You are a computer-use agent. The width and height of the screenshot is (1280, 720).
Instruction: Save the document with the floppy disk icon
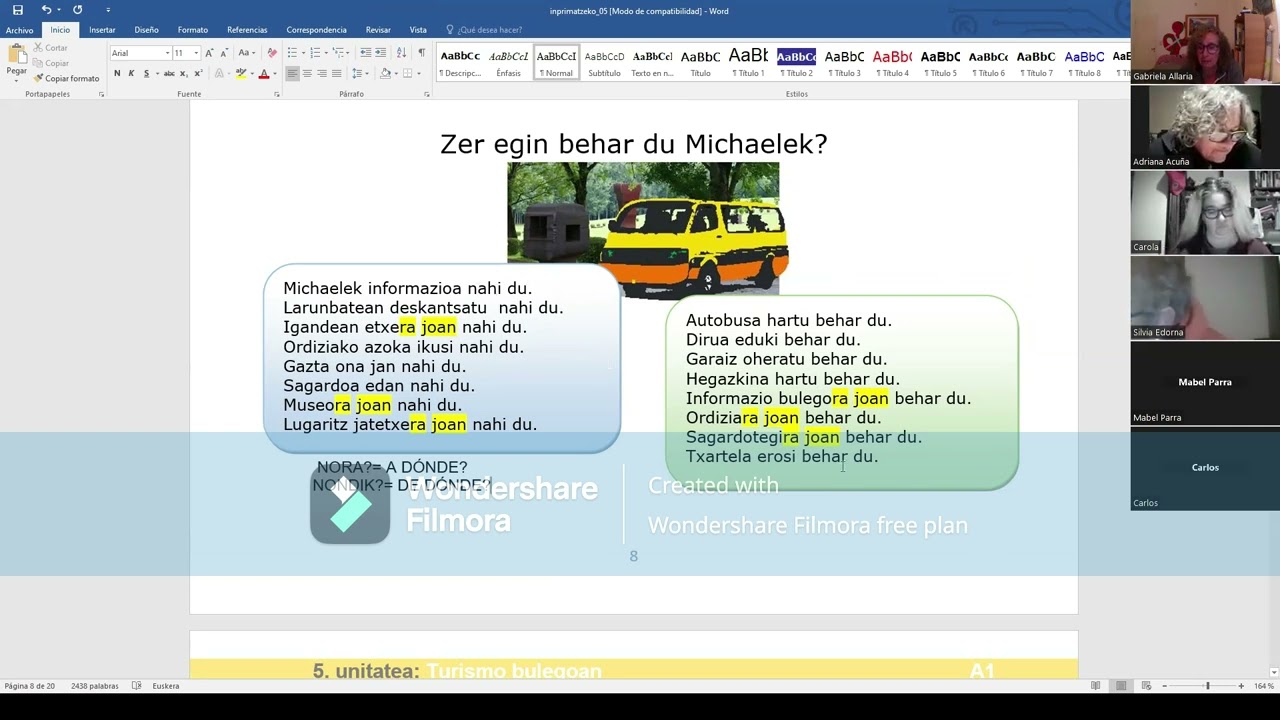[18, 10]
